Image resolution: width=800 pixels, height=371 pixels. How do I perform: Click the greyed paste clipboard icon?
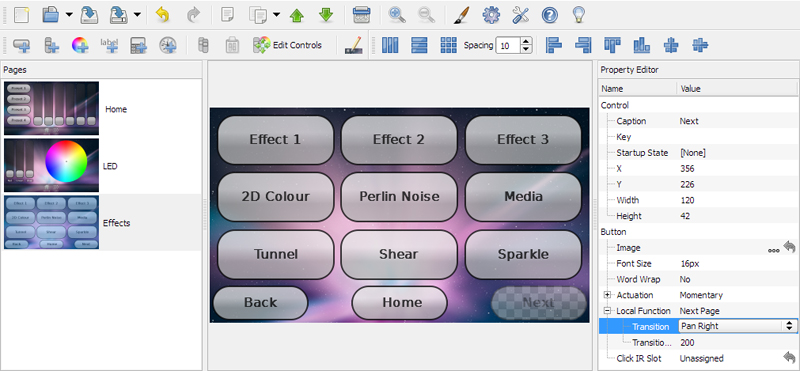click(232, 45)
